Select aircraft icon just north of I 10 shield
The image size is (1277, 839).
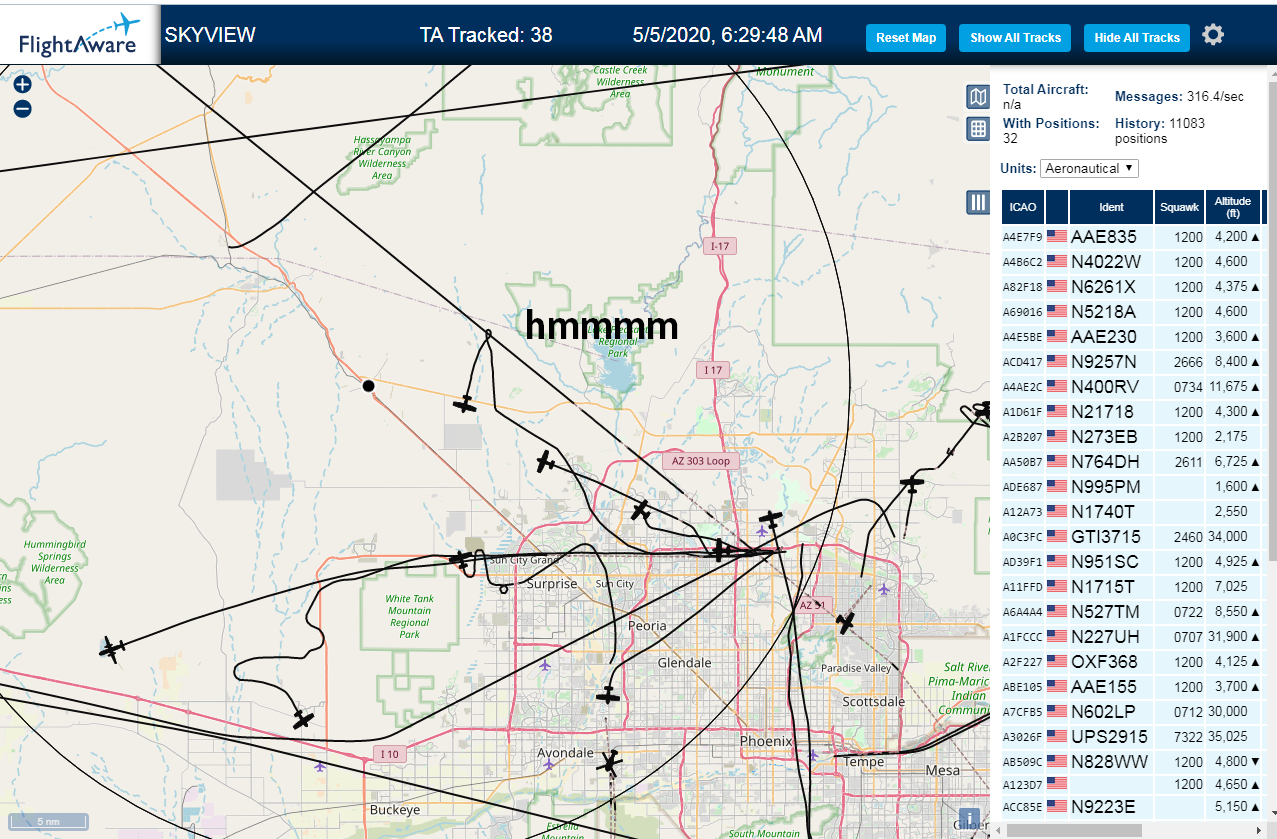[x=303, y=719]
